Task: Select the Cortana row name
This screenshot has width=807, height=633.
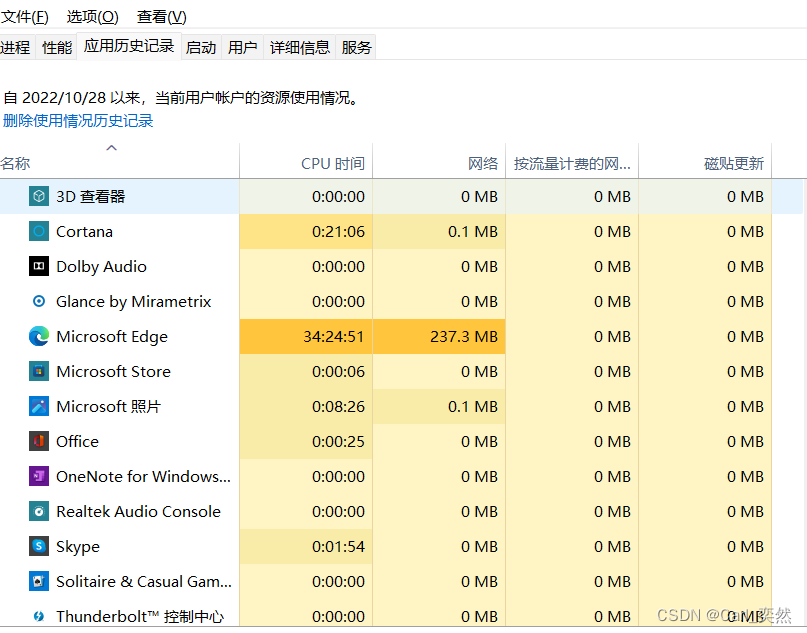Action: click(84, 232)
